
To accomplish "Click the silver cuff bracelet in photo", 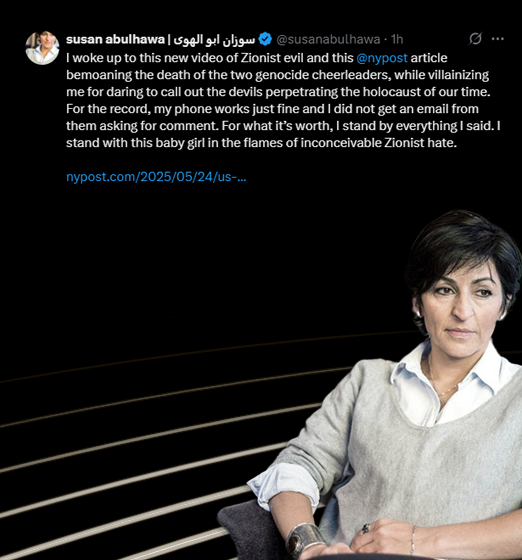I will coord(303,540).
